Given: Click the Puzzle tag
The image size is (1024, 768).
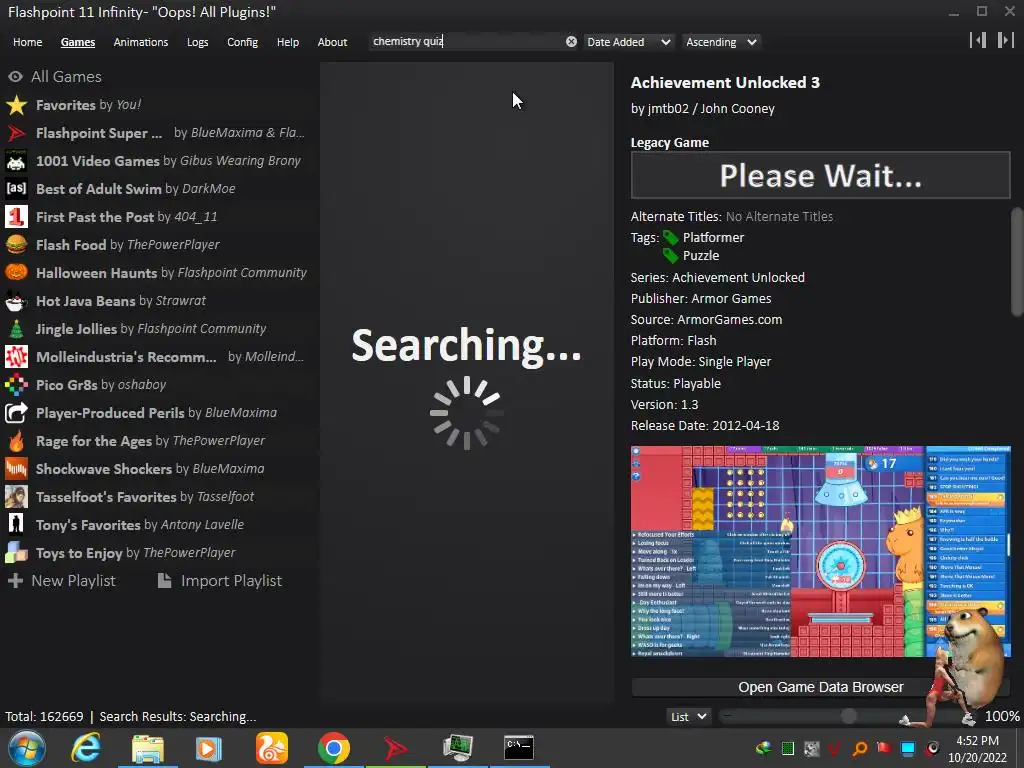Looking at the screenshot, I should pyautogui.click(x=701, y=255).
